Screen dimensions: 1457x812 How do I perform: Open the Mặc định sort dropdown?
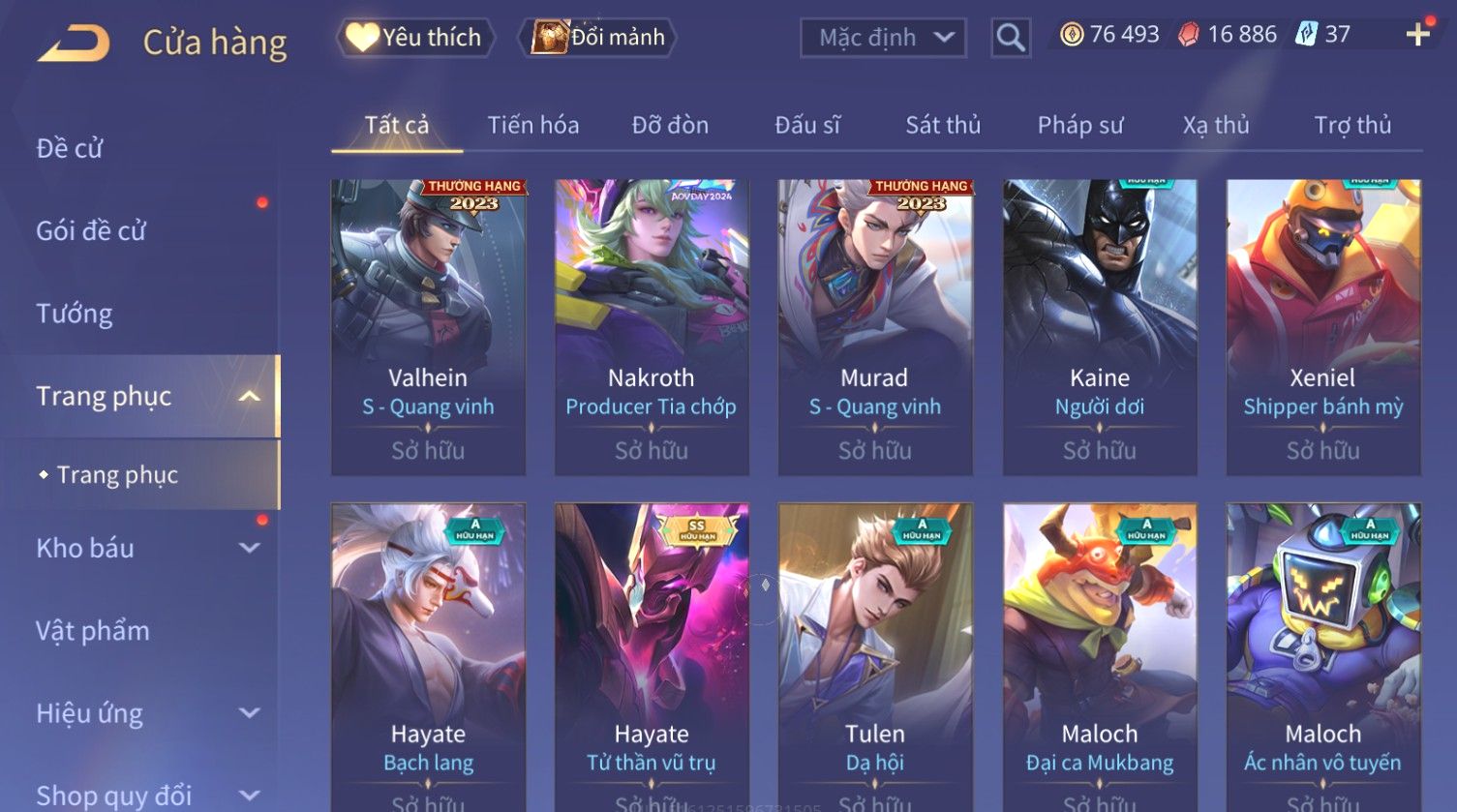pyautogui.click(x=883, y=38)
